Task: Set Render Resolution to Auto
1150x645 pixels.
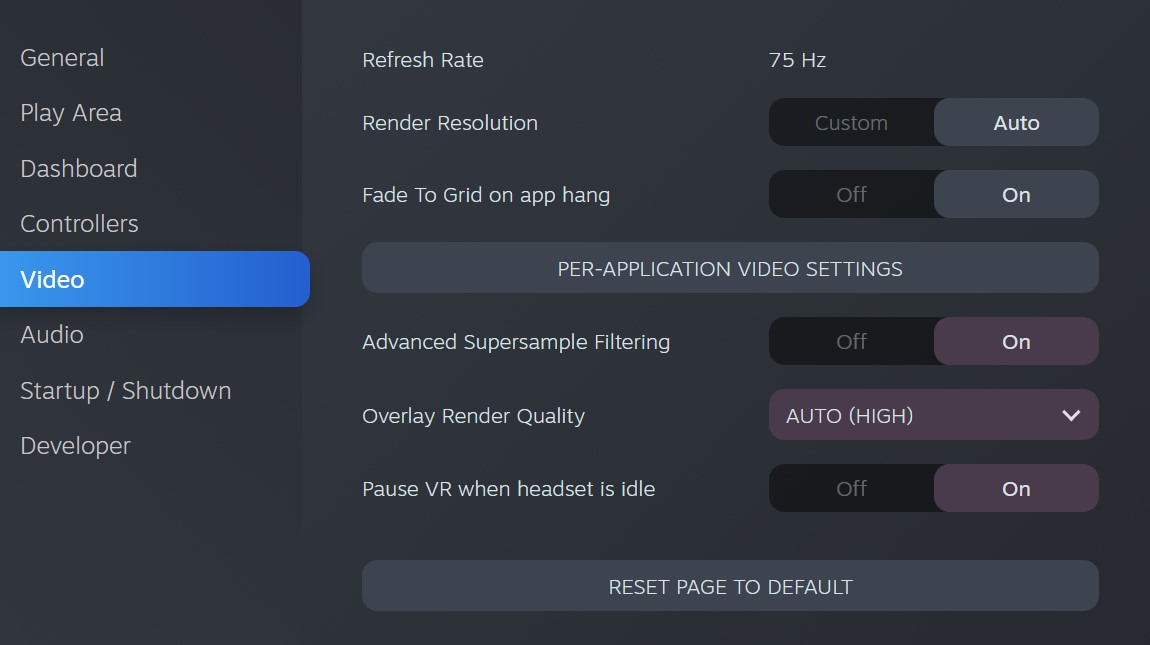Action: (x=1016, y=123)
